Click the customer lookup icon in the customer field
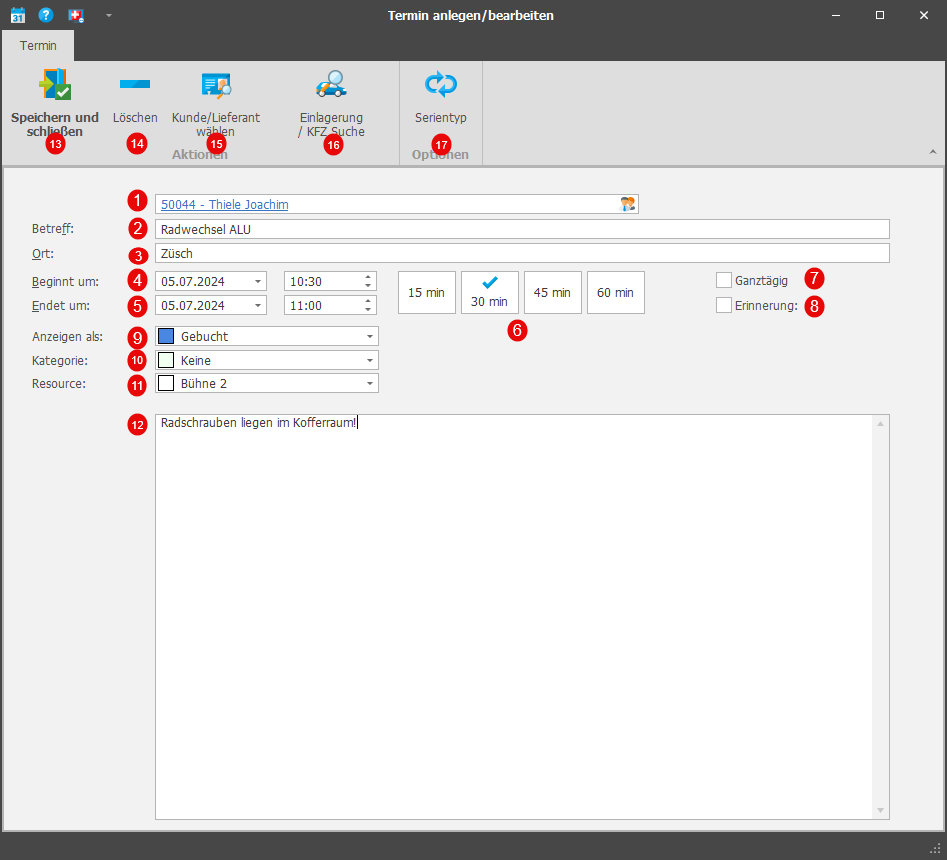The image size is (947, 860). (x=628, y=204)
